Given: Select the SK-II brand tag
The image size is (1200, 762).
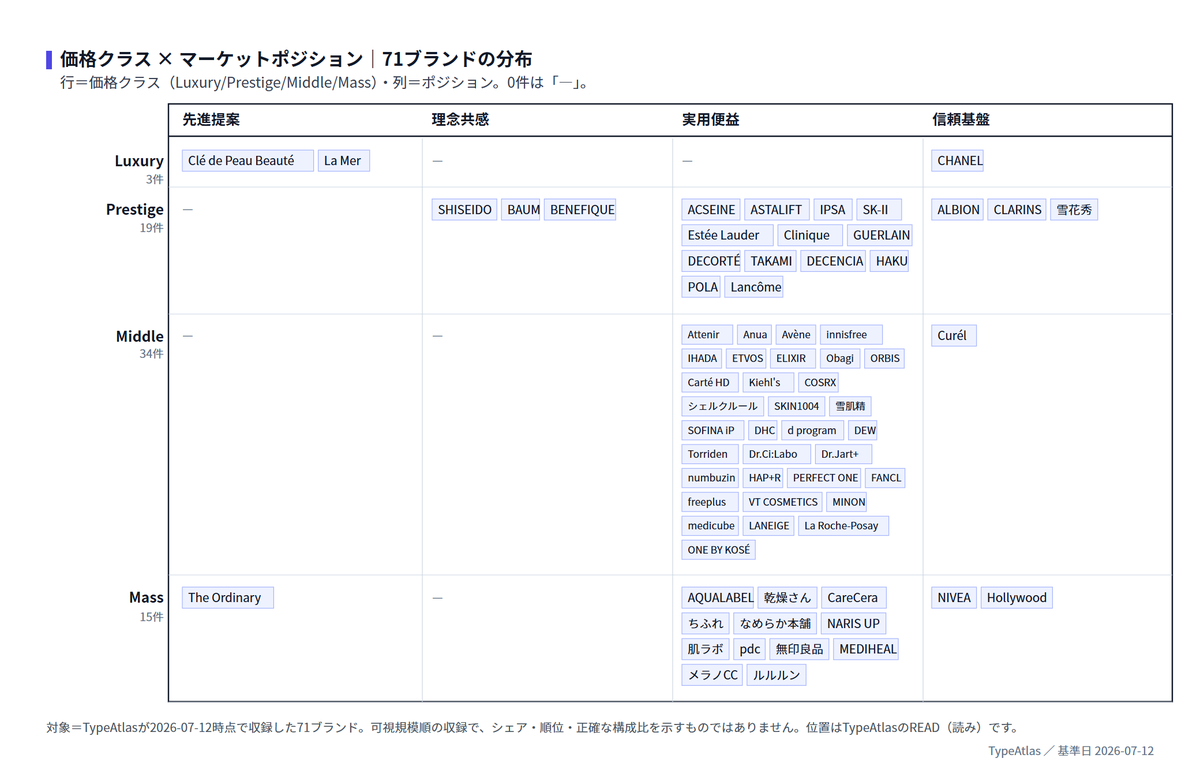Looking at the screenshot, I should click(878, 210).
